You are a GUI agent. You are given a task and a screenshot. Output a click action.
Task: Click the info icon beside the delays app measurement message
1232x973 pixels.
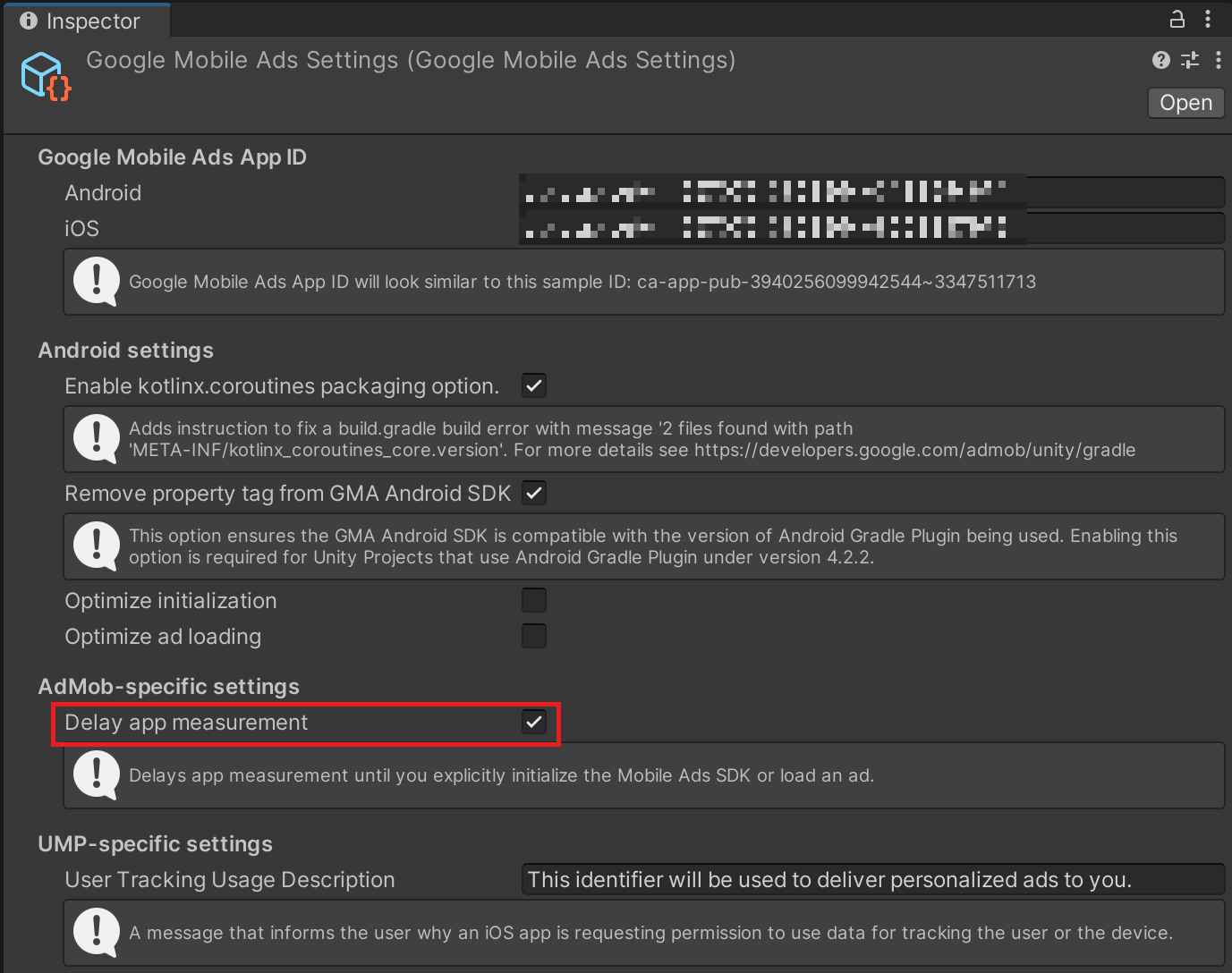[x=97, y=775]
